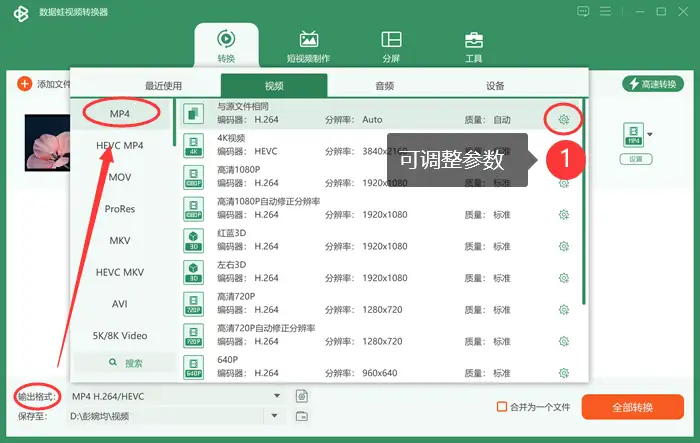
Task: Select the 高清1080P preset icon
Action: [193, 177]
